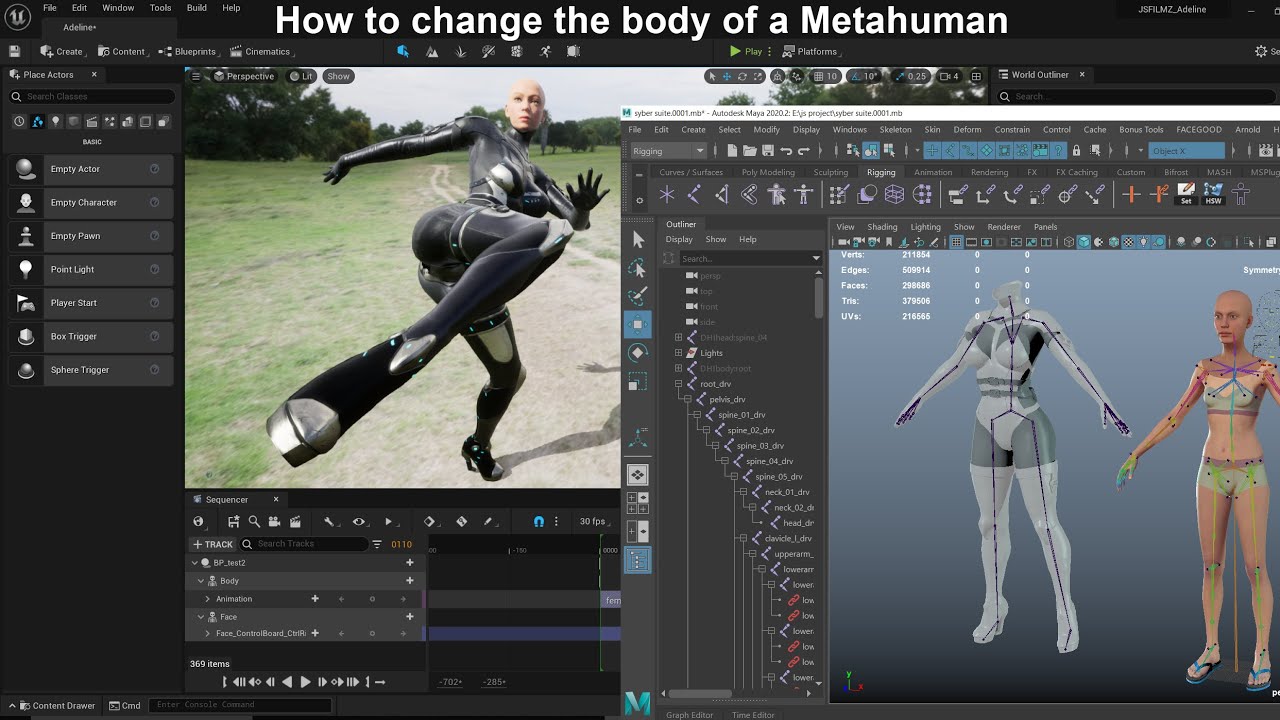Expand the Animation track in Sequencer
This screenshot has width=1280, height=720.
(x=208, y=599)
